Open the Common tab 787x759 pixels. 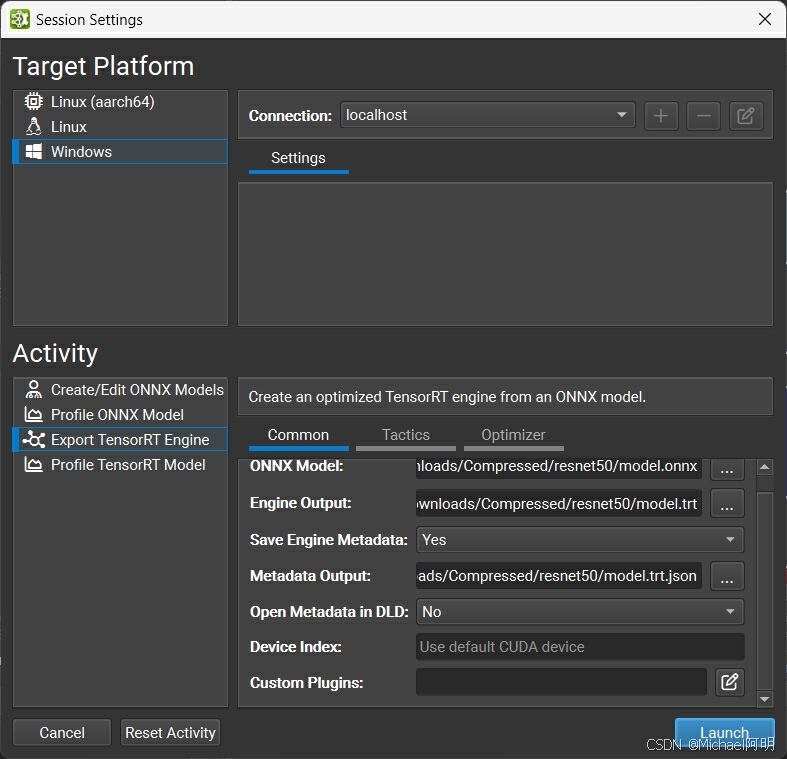pyautogui.click(x=298, y=436)
